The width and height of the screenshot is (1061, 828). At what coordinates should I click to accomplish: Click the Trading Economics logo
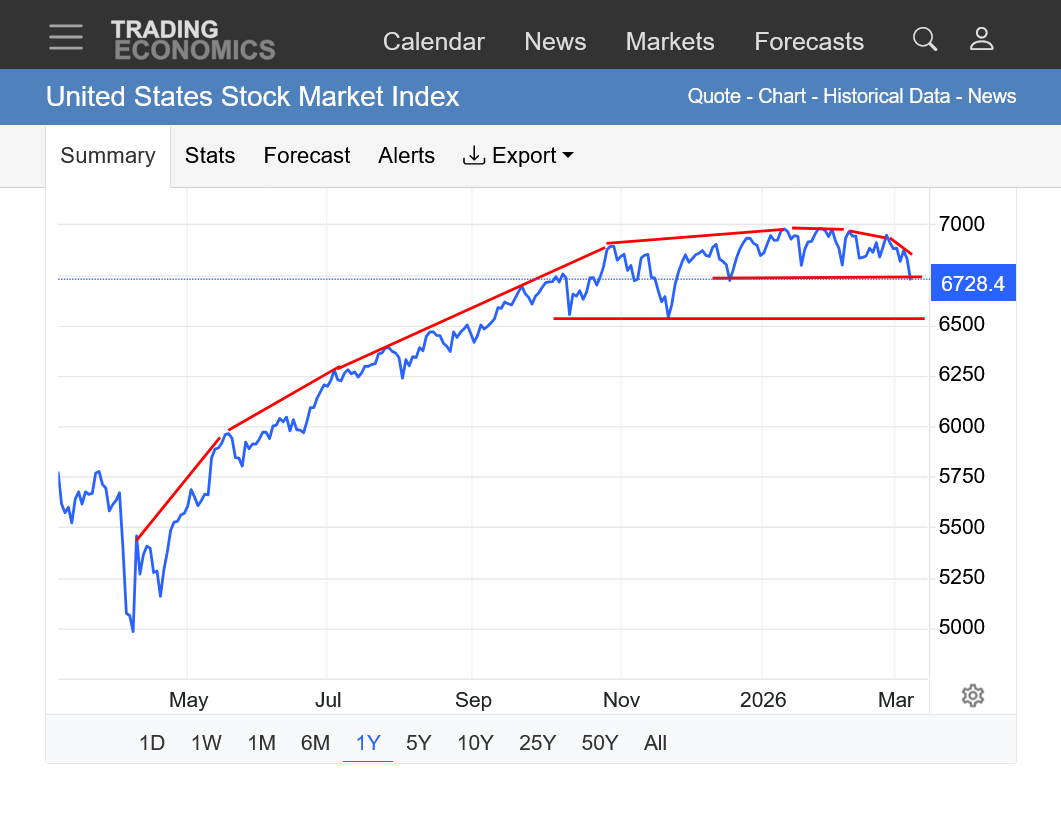coord(192,40)
